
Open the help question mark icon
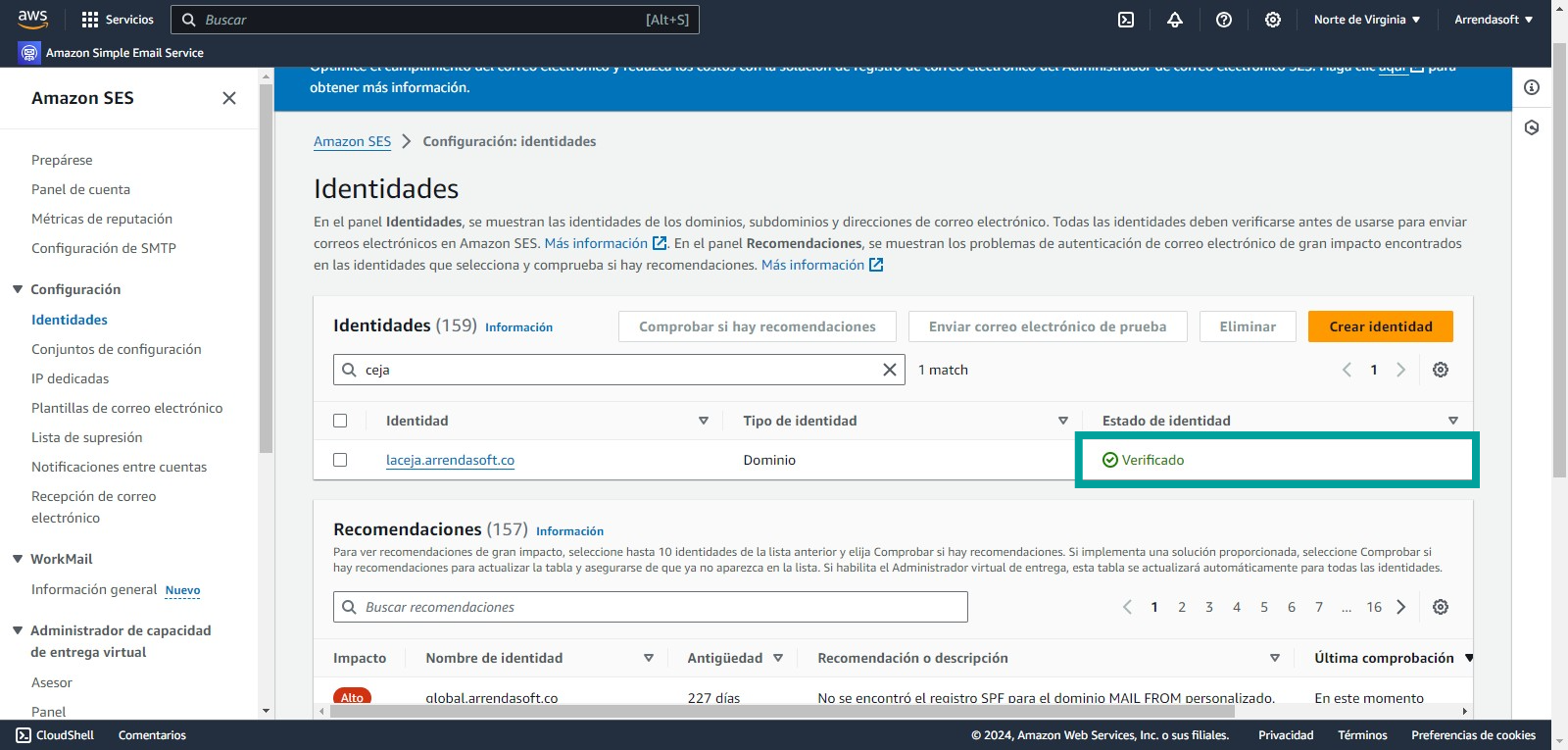(1224, 20)
